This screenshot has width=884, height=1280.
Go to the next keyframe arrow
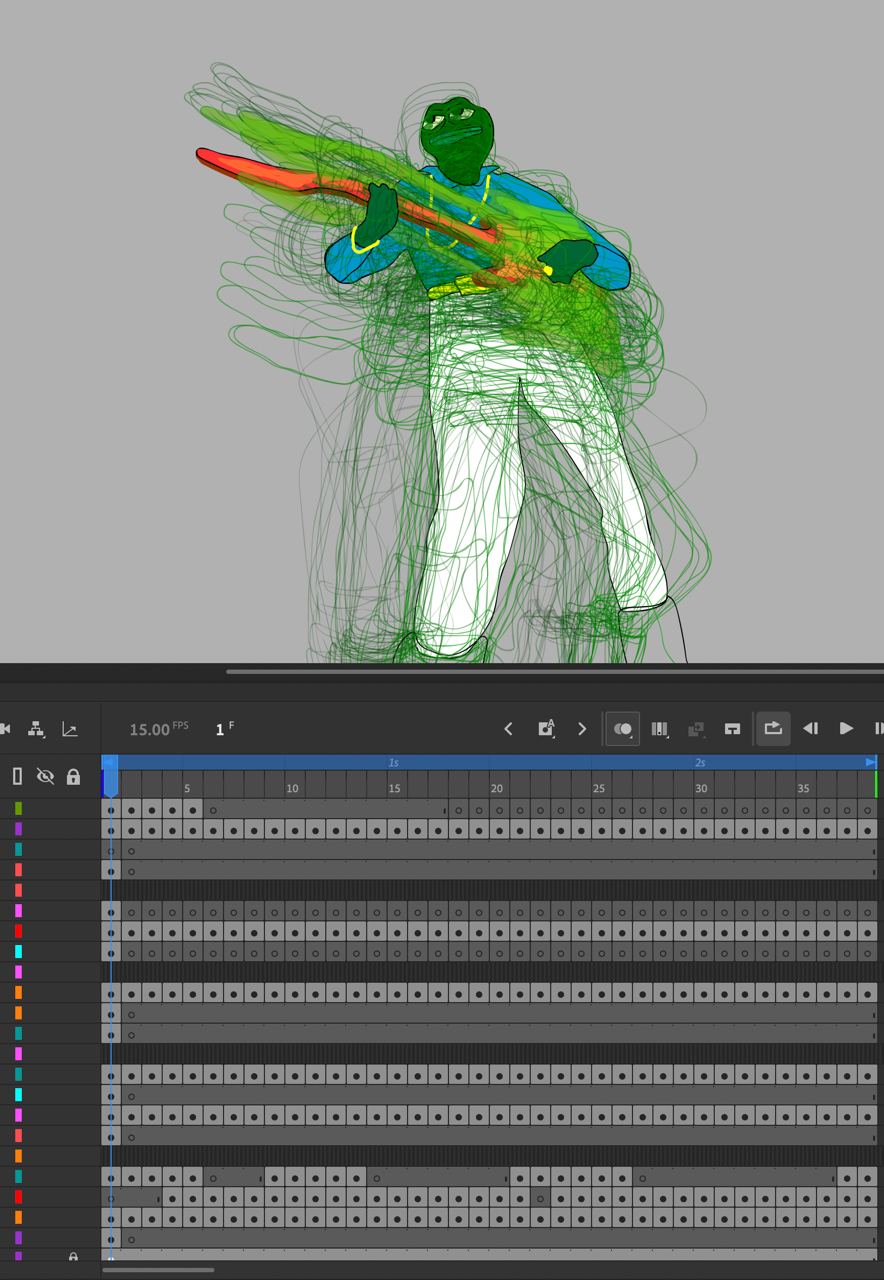click(582, 729)
